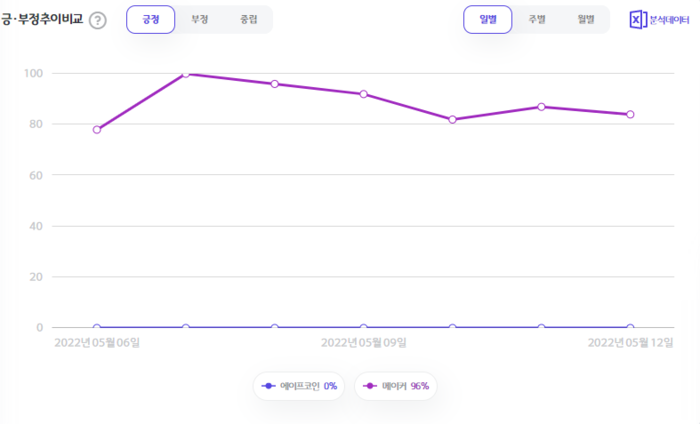
Task: Click the purple data point on 2022년 05월 12일
Action: coord(630,114)
